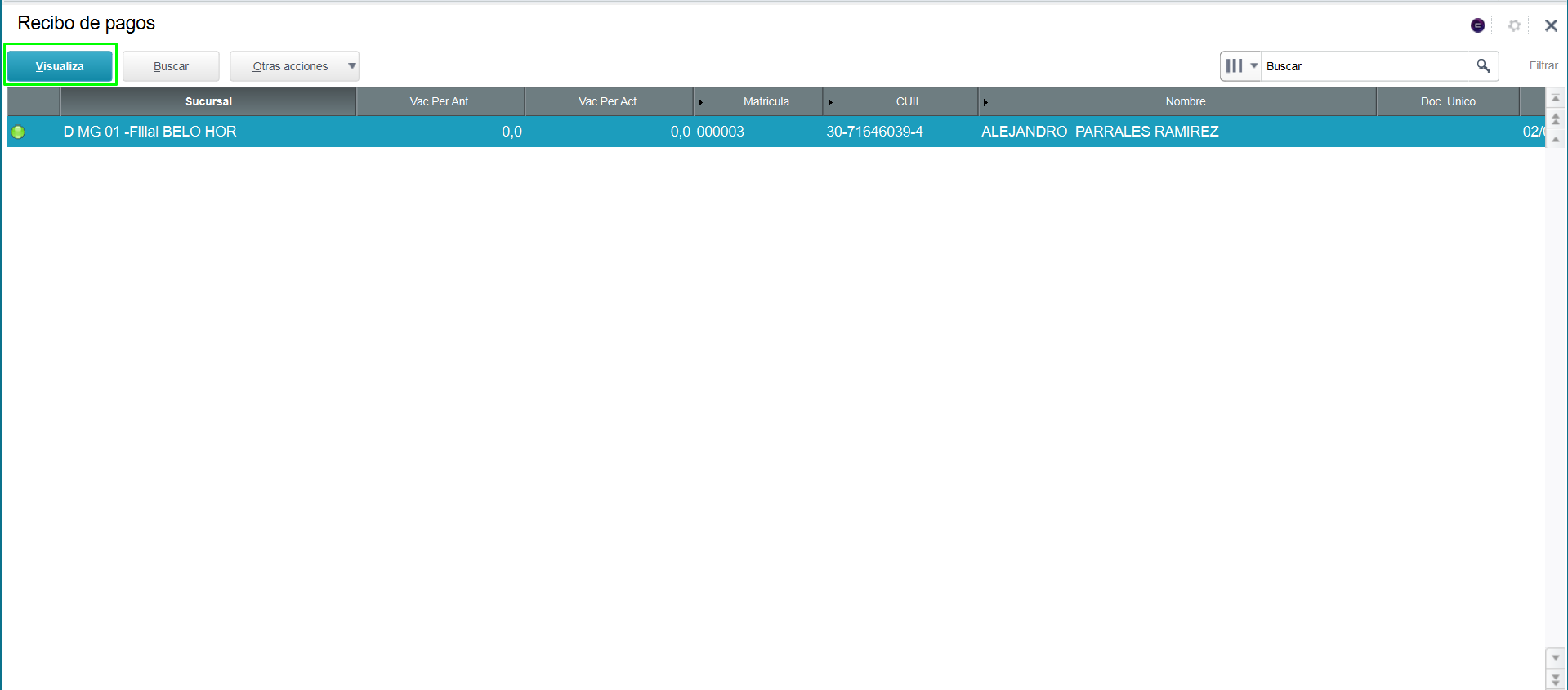Focus the Buscar search input field
The height and width of the screenshot is (690, 1568).
point(1368,66)
